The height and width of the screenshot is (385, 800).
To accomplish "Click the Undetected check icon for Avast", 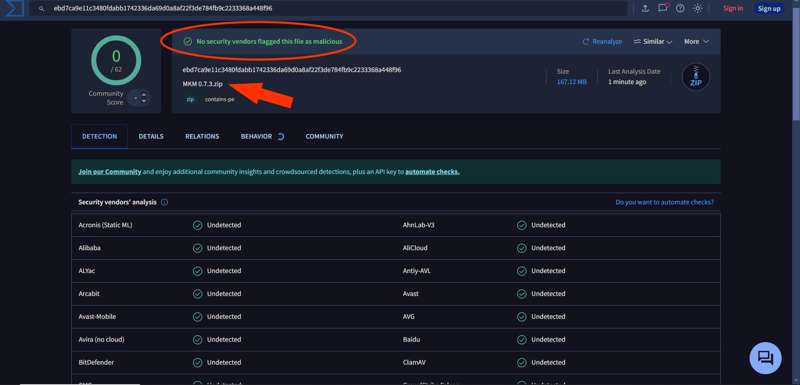I will [521, 294].
